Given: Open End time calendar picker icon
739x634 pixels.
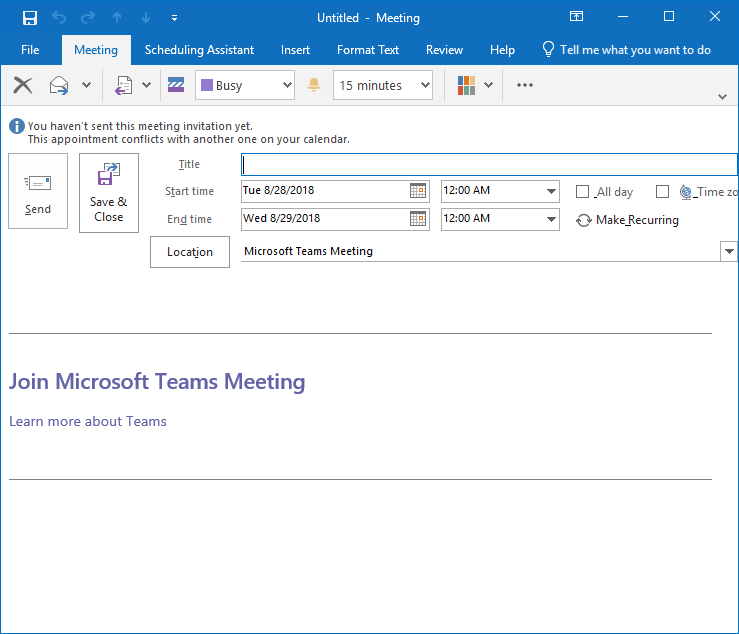Looking at the screenshot, I should click(418, 219).
